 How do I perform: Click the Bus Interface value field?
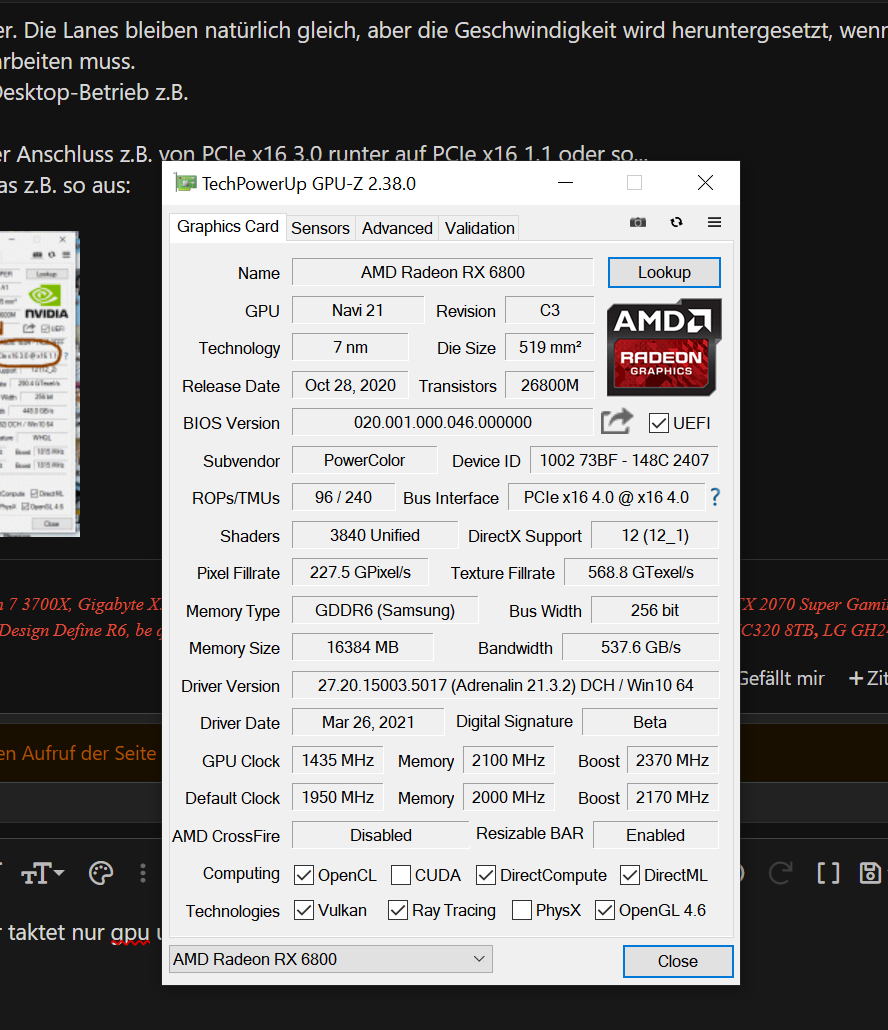tap(606, 497)
